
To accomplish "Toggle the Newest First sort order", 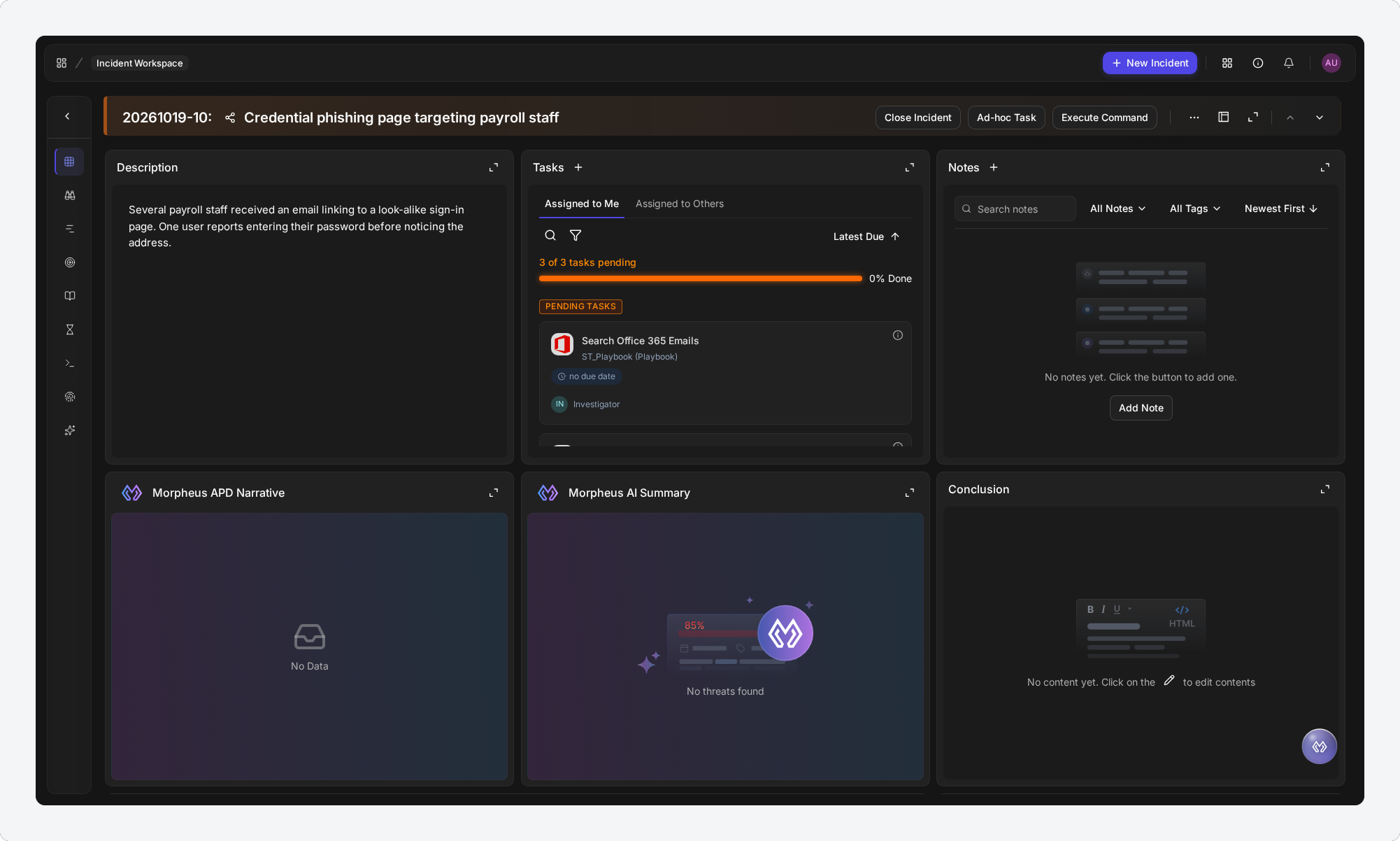I will (1281, 209).
